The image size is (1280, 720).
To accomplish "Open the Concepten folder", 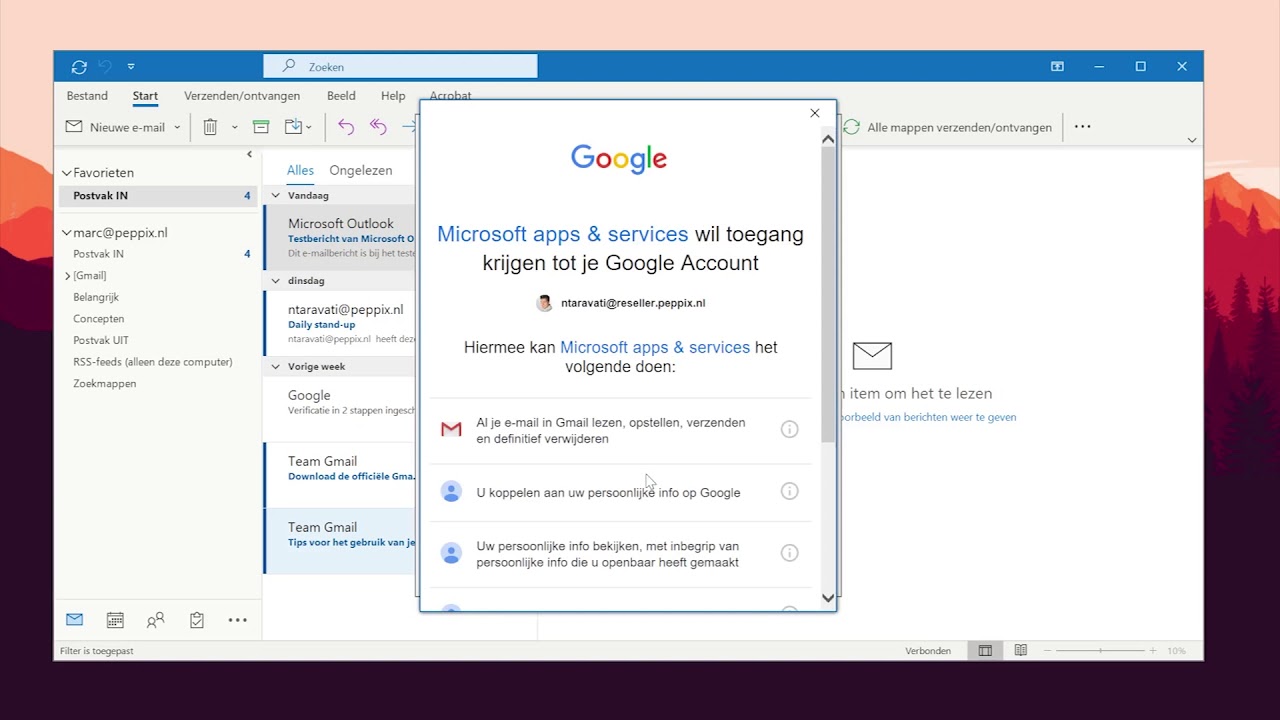I will point(99,319).
